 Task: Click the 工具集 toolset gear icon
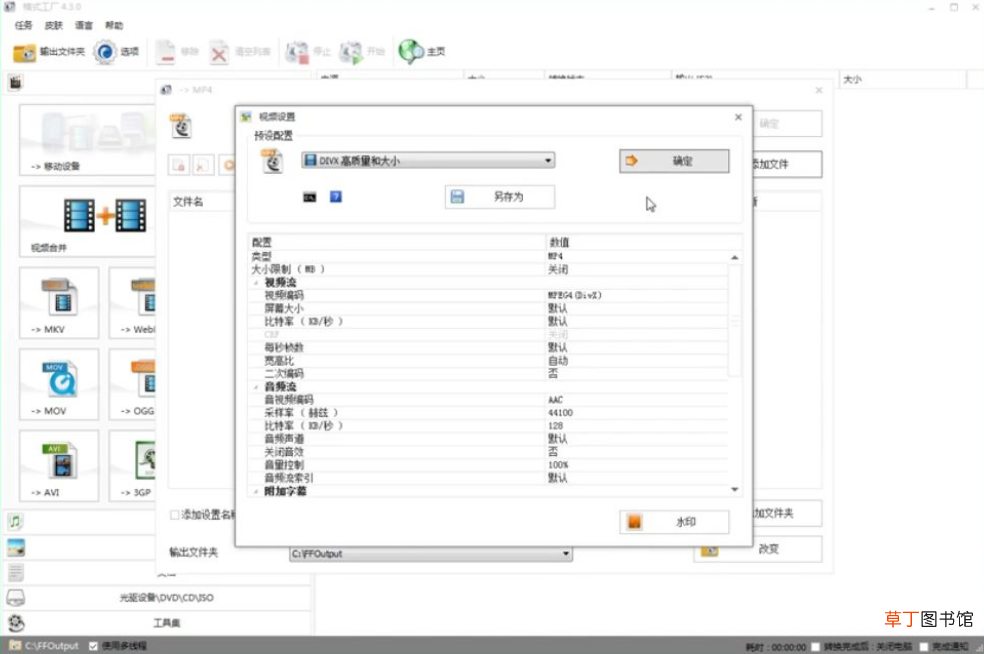coord(16,623)
